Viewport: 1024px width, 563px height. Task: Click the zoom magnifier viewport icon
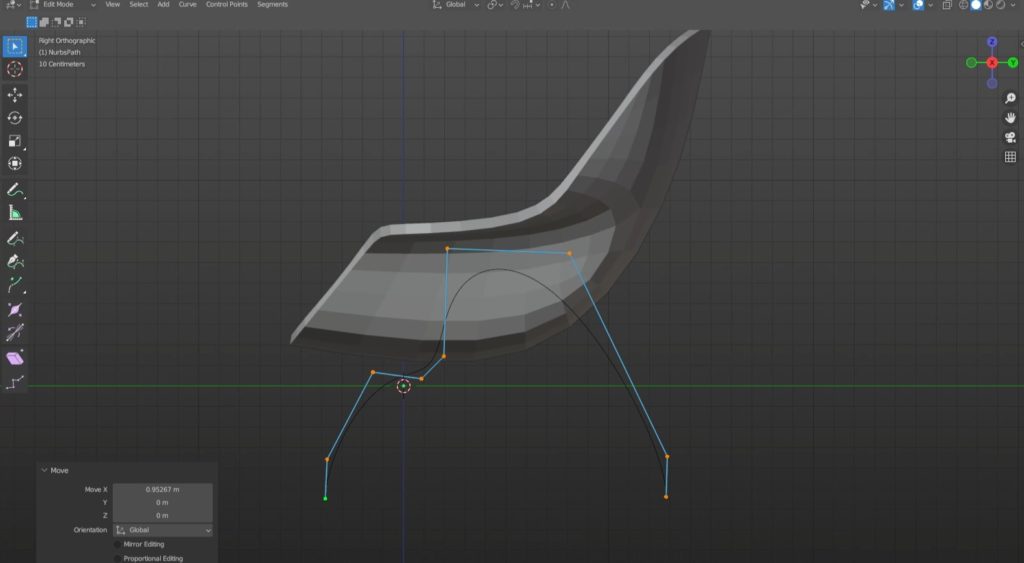point(1010,99)
